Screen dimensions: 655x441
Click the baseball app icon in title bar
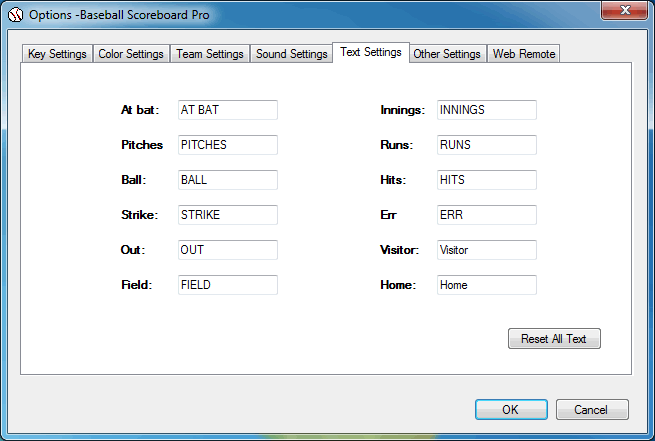tap(16, 15)
